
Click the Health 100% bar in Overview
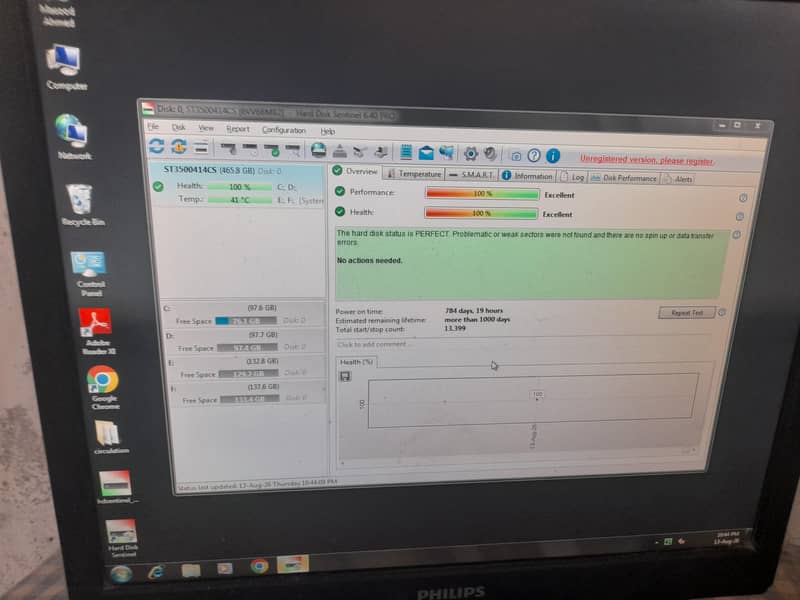[x=481, y=213]
